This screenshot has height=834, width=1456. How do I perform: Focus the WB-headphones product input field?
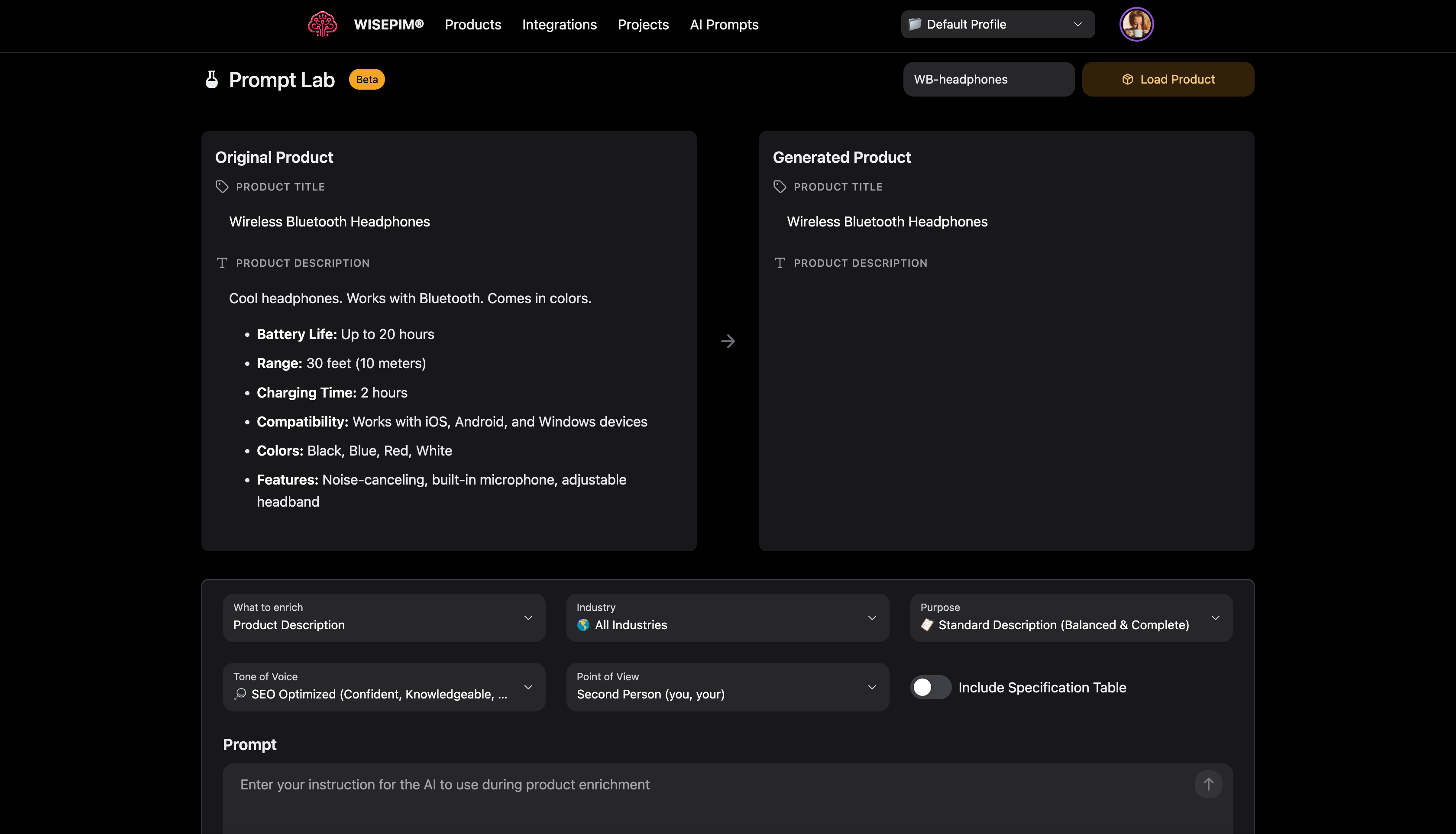coord(988,80)
